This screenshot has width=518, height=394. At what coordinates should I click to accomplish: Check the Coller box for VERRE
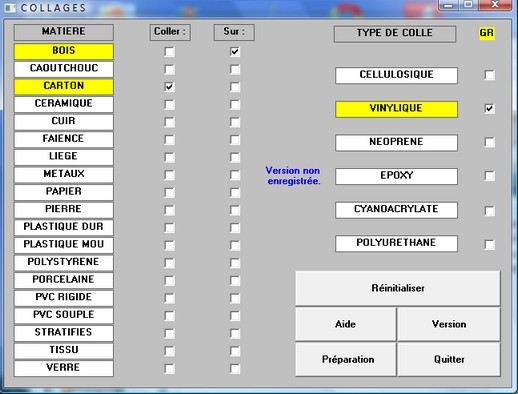pos(169,368)
